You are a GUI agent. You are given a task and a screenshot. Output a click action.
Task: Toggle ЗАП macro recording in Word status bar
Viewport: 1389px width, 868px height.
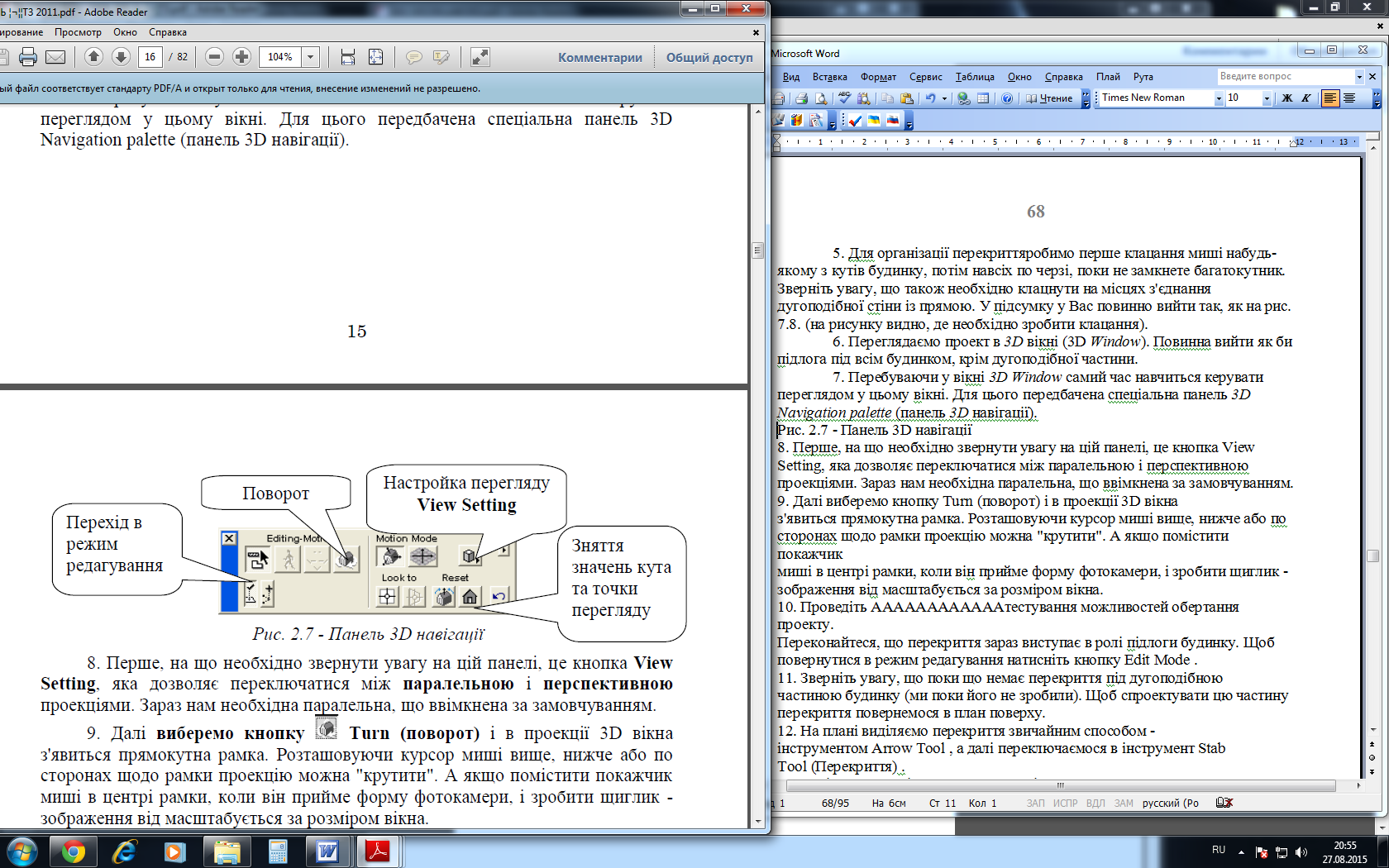(1035, 803)
